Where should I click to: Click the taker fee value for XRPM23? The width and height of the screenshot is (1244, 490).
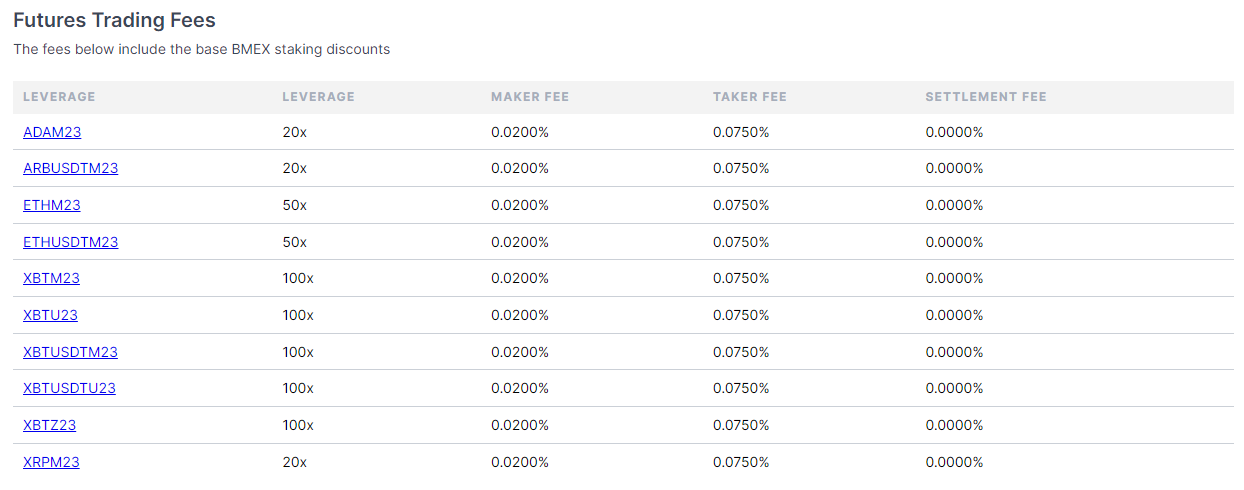coord(741,462)
